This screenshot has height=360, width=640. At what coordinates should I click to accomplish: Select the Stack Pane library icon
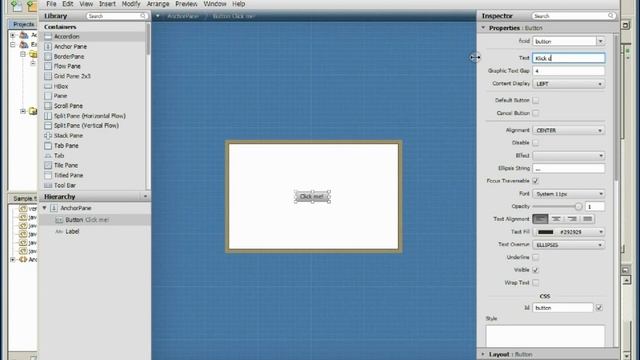(x=48, y=136)
